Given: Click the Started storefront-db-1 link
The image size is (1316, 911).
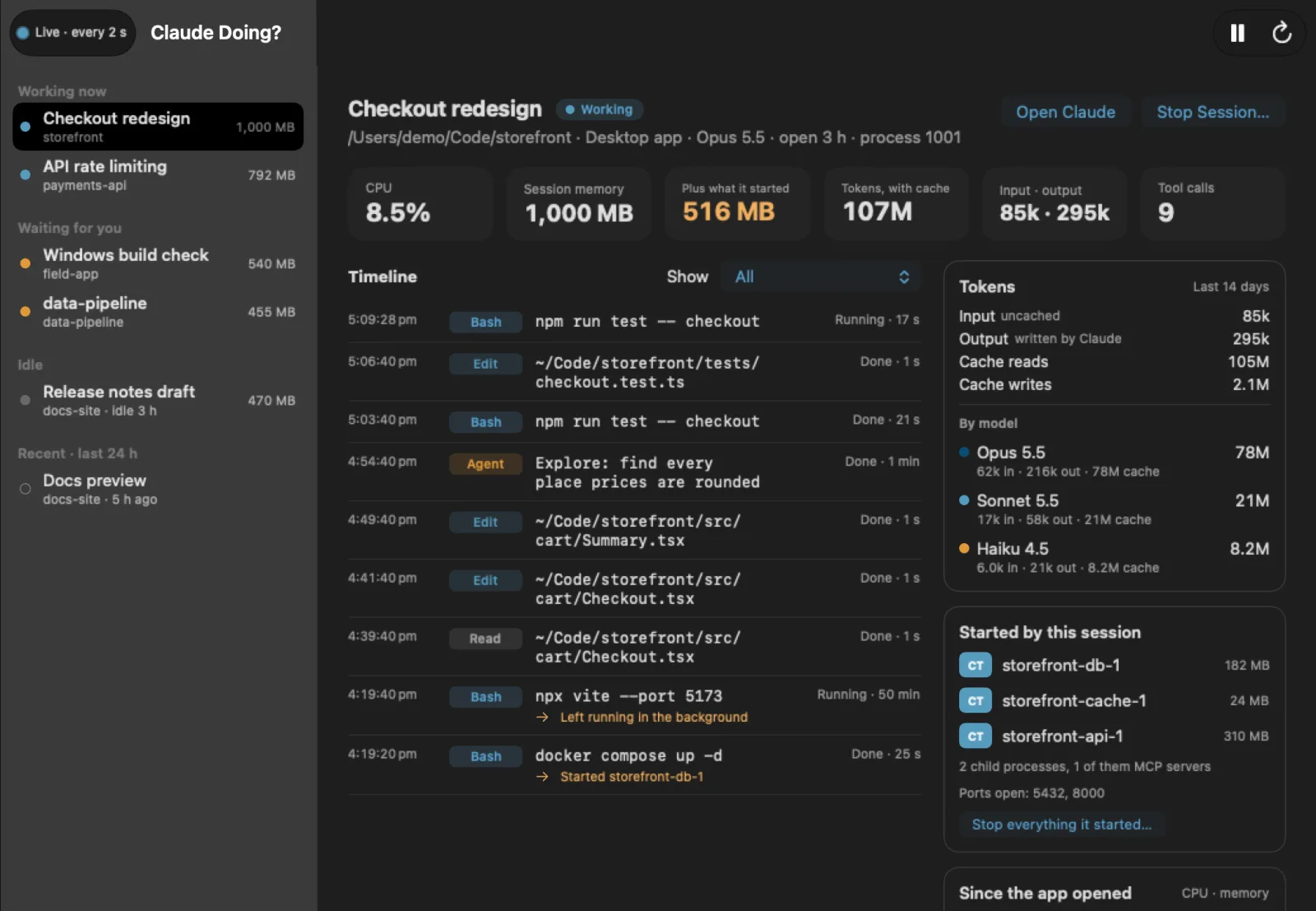Looking at the screenshot, I should (x=632, y=777).
